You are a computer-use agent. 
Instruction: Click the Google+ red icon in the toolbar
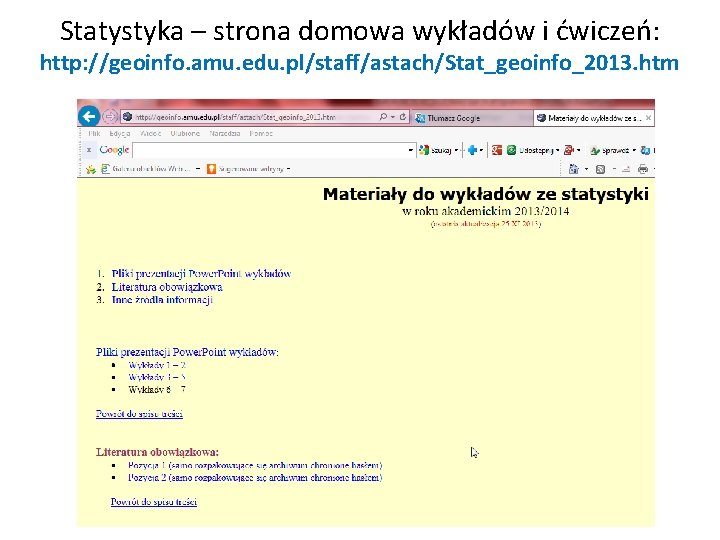click(x=496, y=150)
